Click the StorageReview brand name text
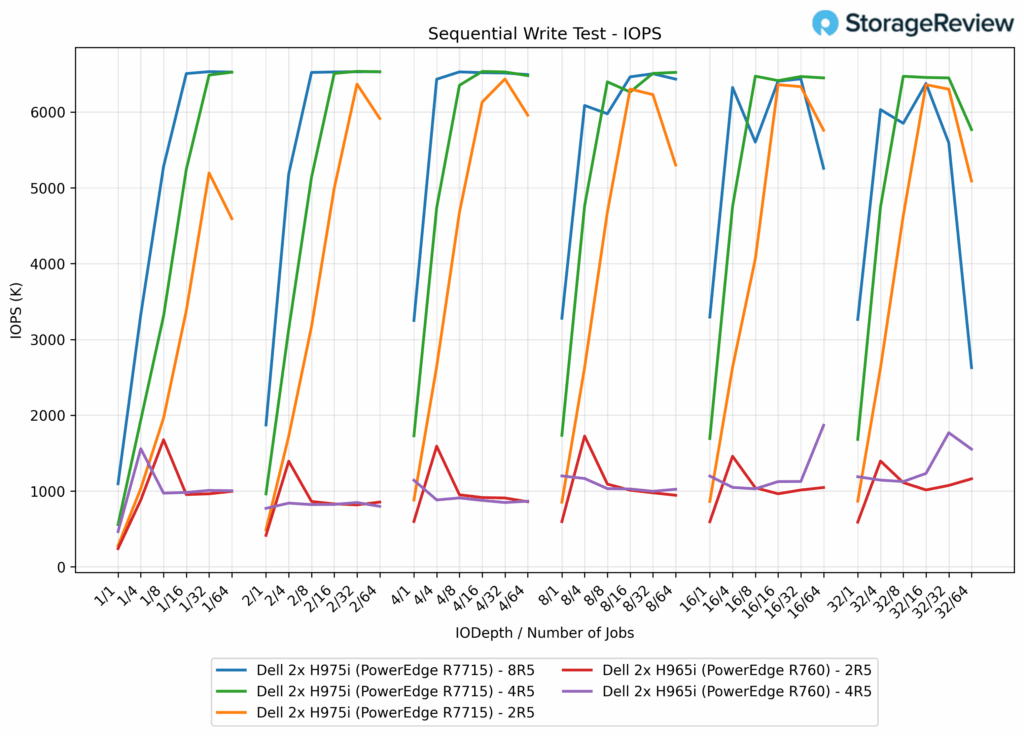Image resolution: width=1024 pixels, height=736 pixels. [x=920, y=23]
